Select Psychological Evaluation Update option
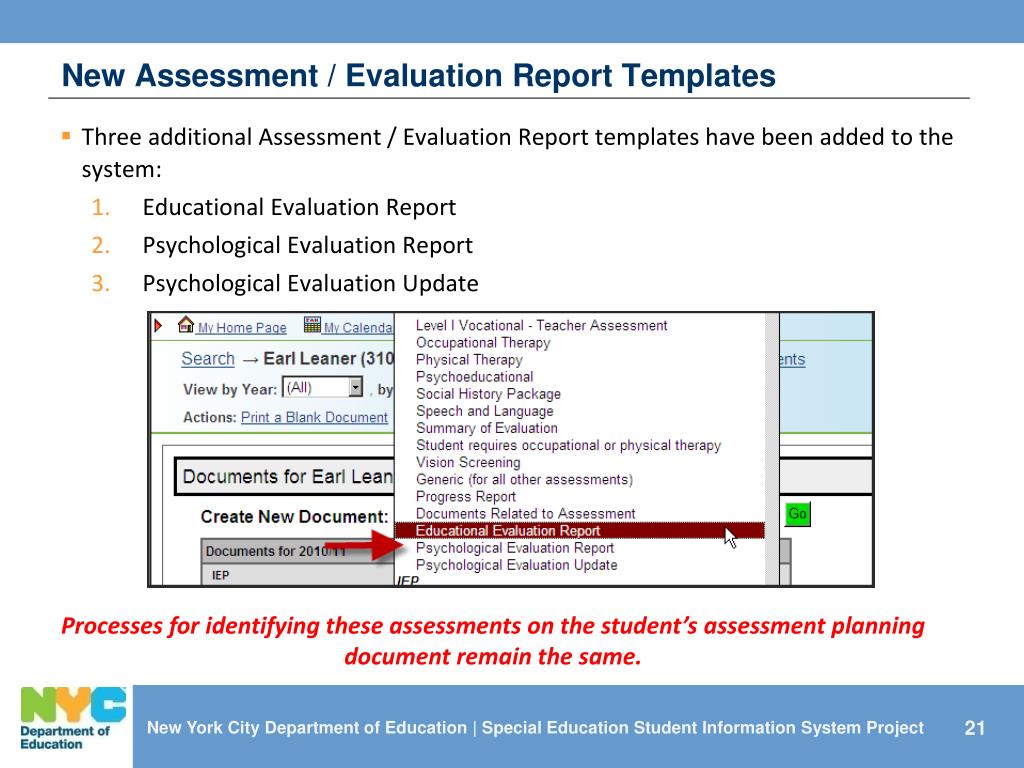 tap(516, 565)
